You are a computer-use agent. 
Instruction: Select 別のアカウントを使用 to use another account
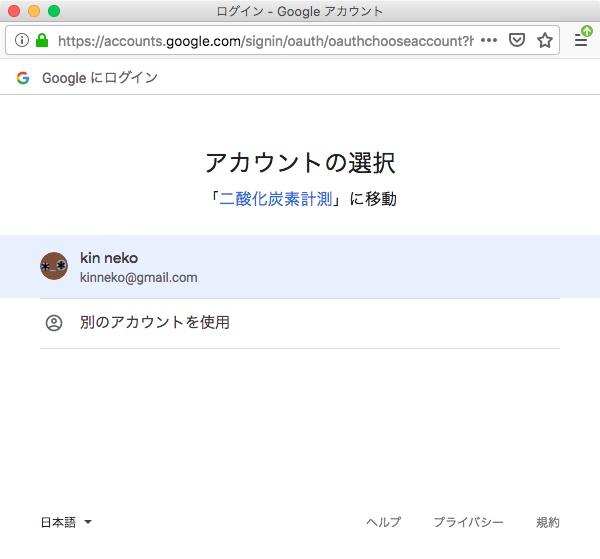coord(155,323)
